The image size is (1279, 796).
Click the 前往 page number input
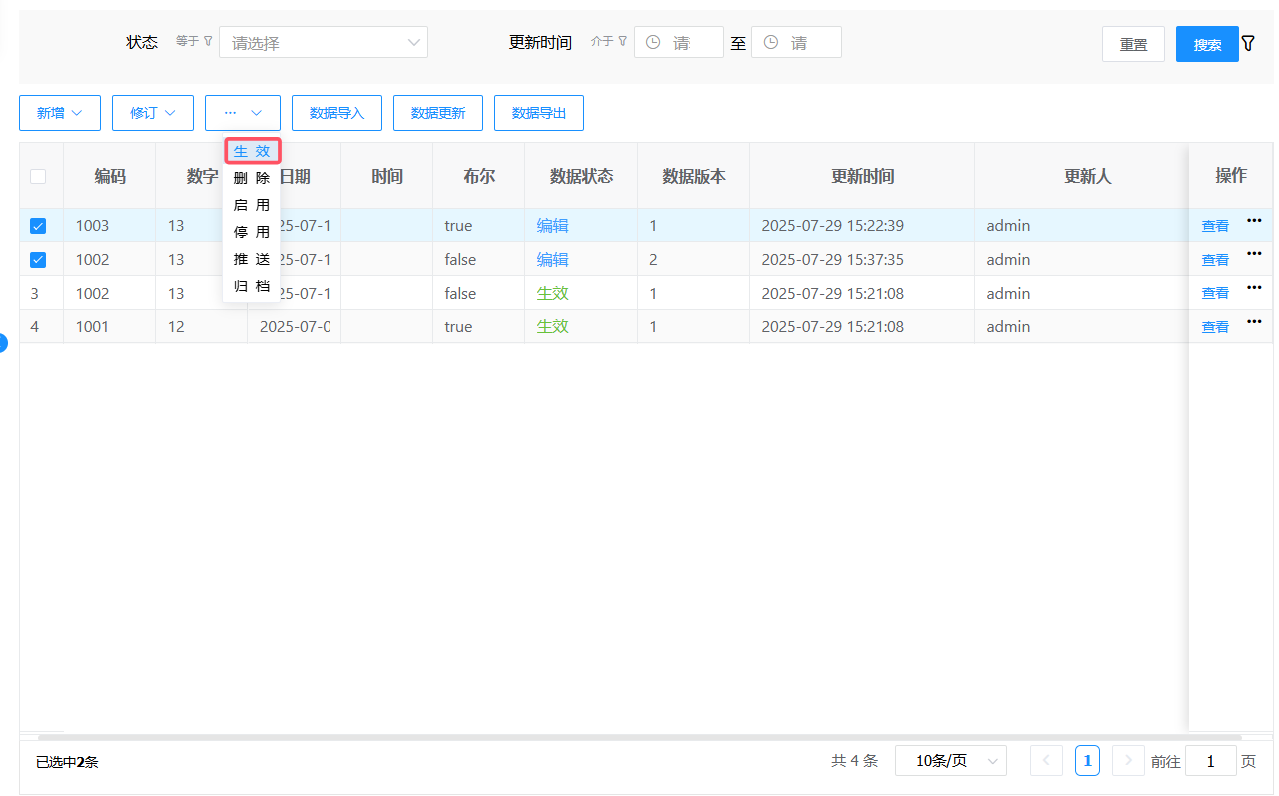[x=1210, y=761]
